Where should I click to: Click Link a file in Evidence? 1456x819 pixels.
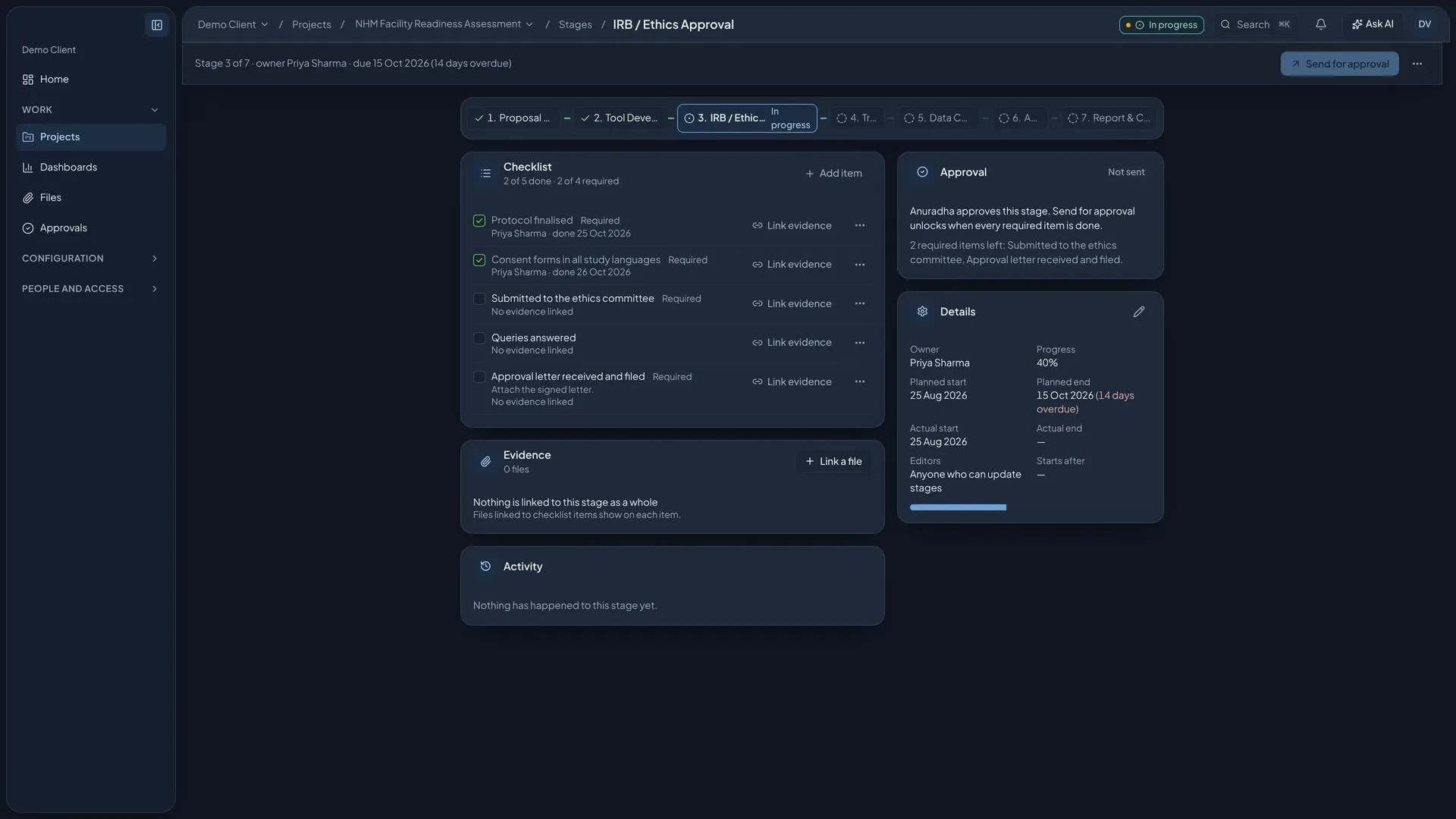[833, 462]
